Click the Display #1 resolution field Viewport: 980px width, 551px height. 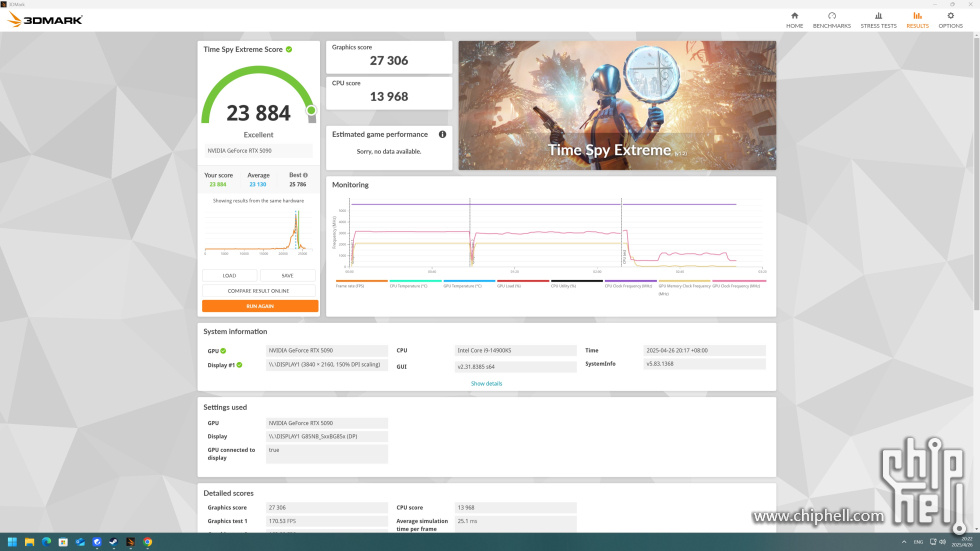coord(327,365)
